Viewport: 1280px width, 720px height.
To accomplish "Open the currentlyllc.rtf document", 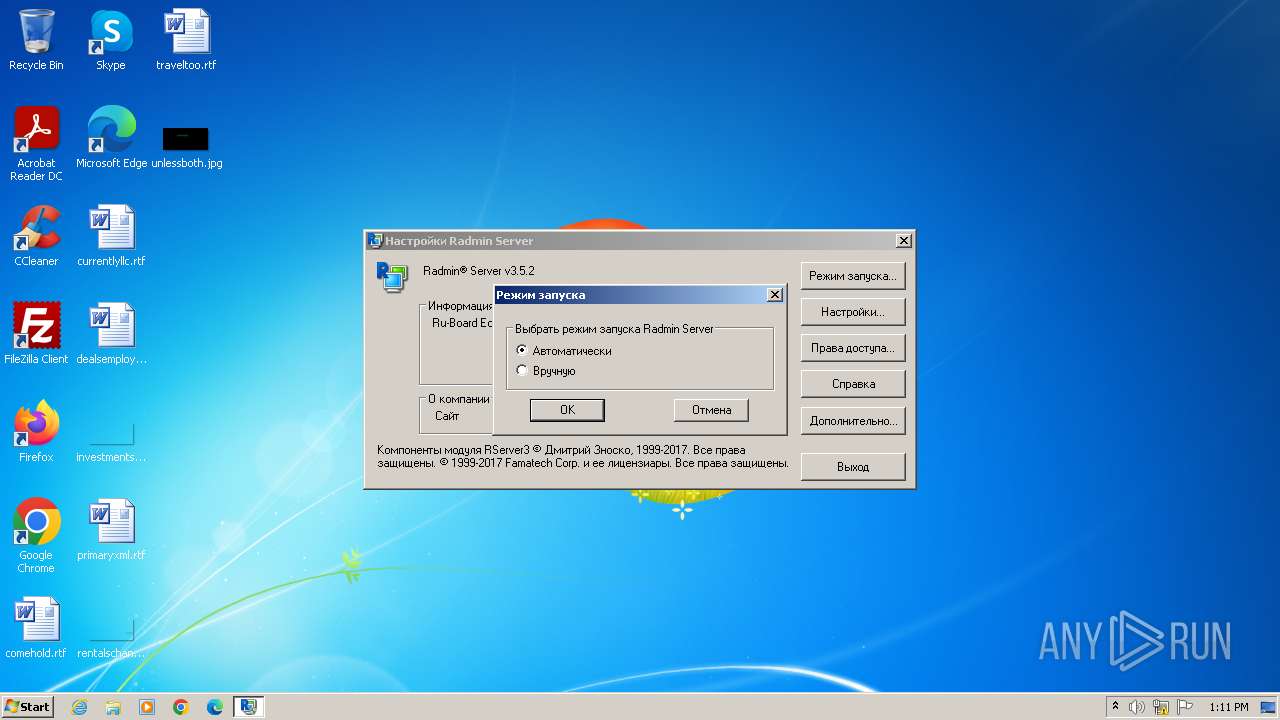I will click(x=111, y=236).
